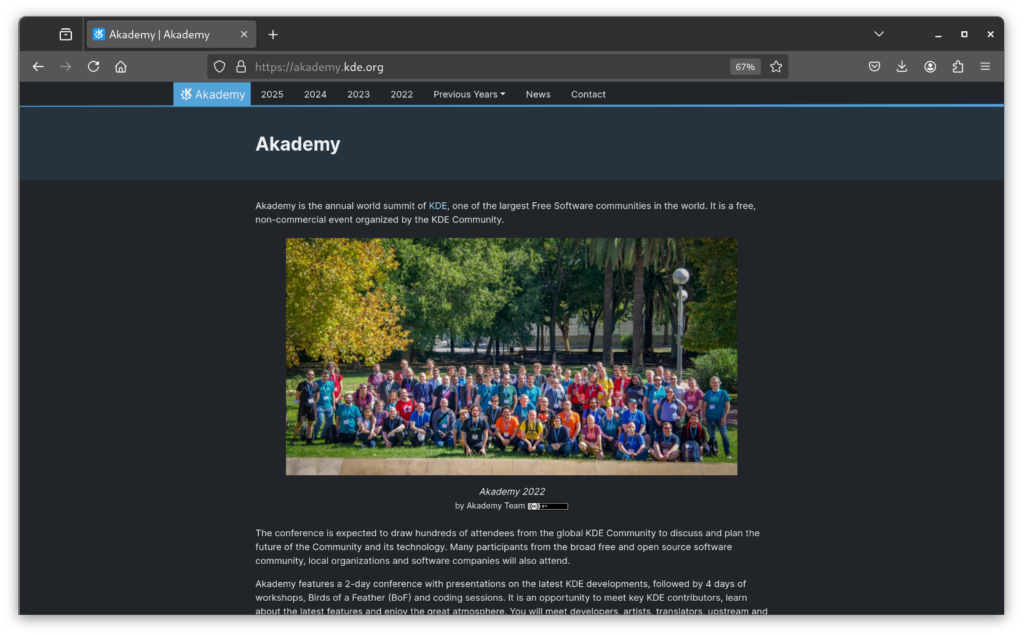Open the Firefox account icon
Image resolution: width=1024 pixels, height=637 pixels.
(930, 67)
